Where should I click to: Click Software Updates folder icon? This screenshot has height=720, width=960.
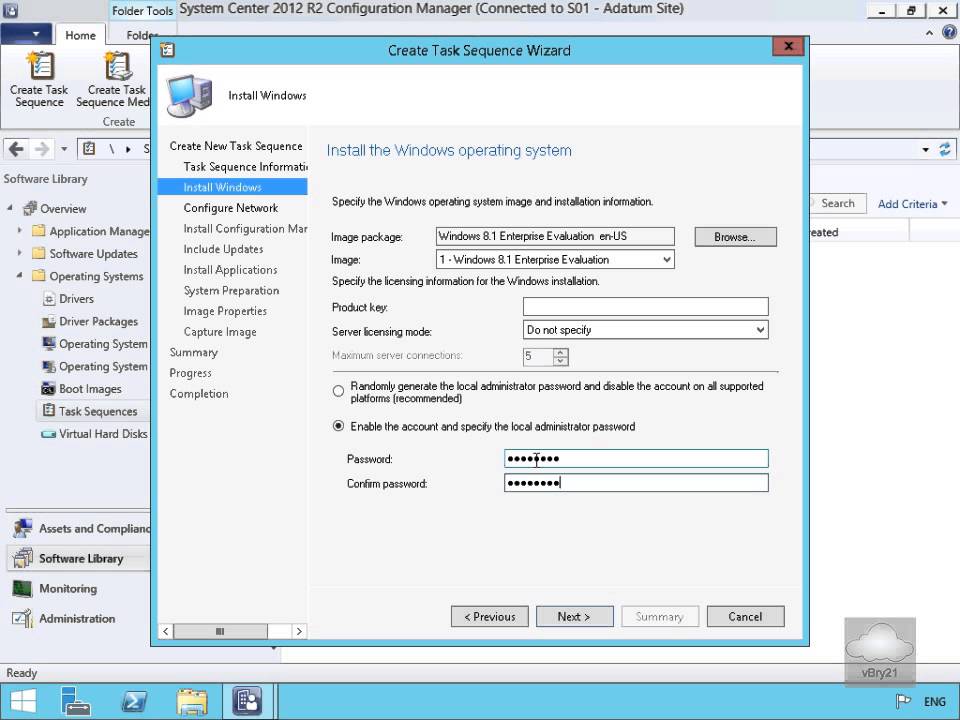tap(39, 253)
